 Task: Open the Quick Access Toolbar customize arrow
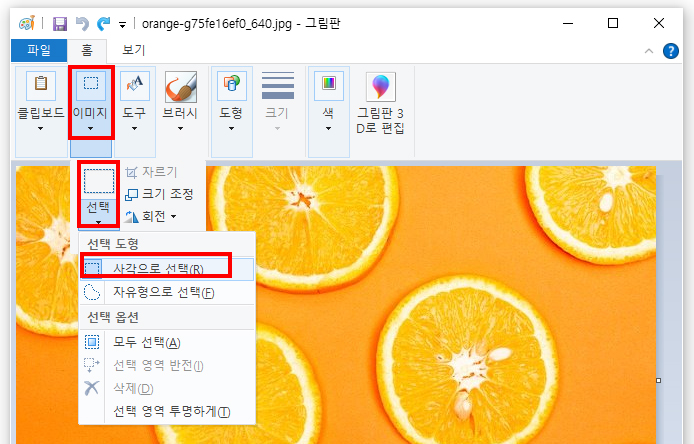point(123,25)
